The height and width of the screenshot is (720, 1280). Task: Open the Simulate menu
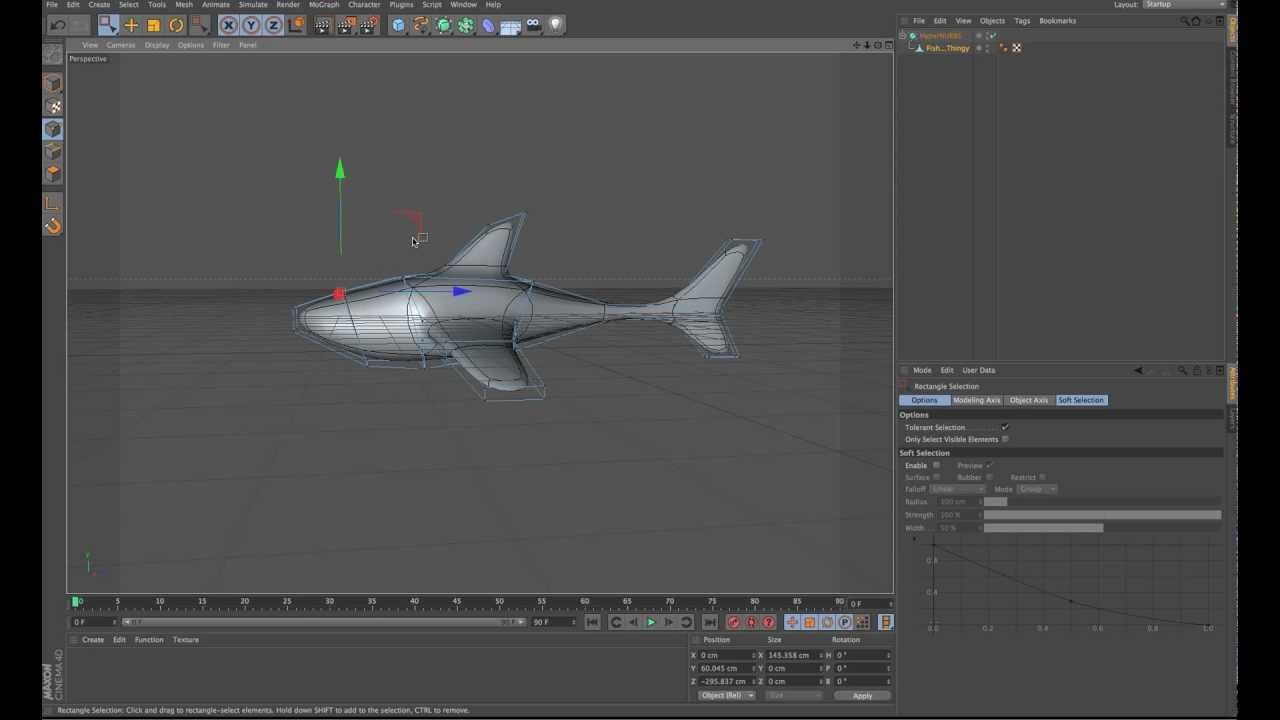pyautogui.click(x=253, y=5)
